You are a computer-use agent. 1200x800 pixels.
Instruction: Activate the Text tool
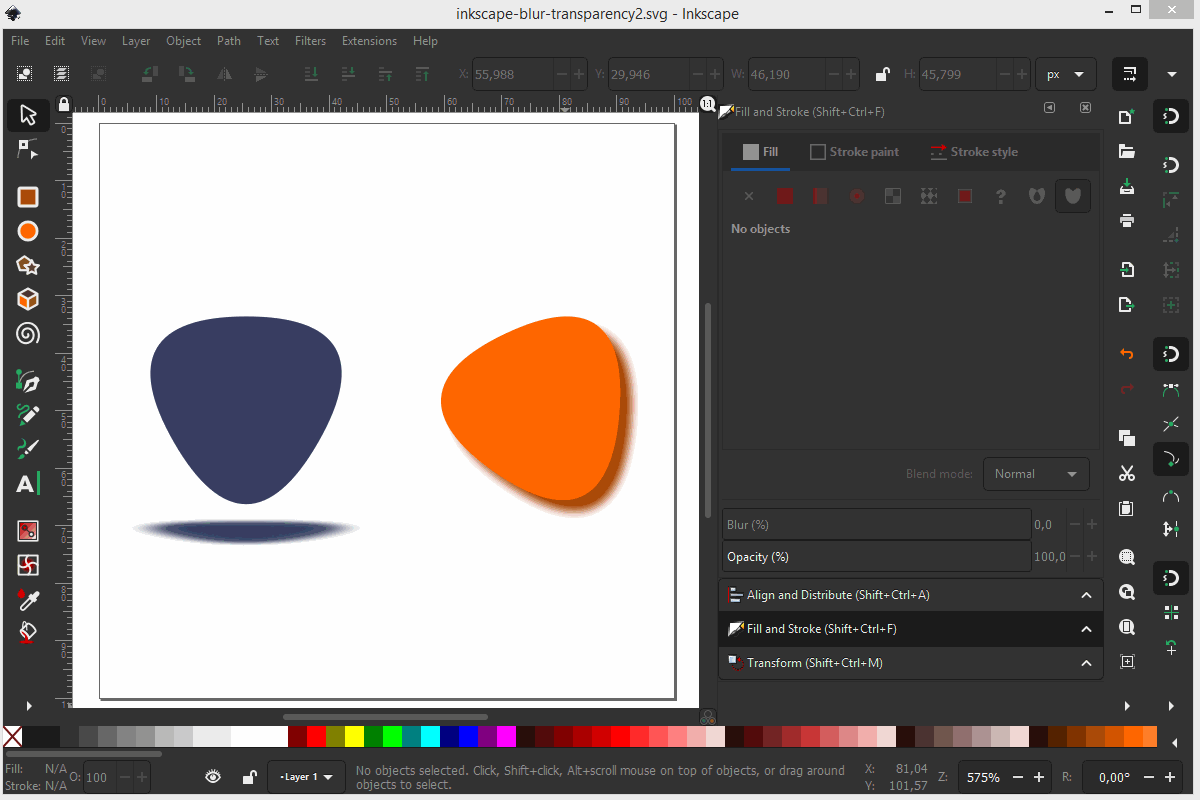(27, 485)
